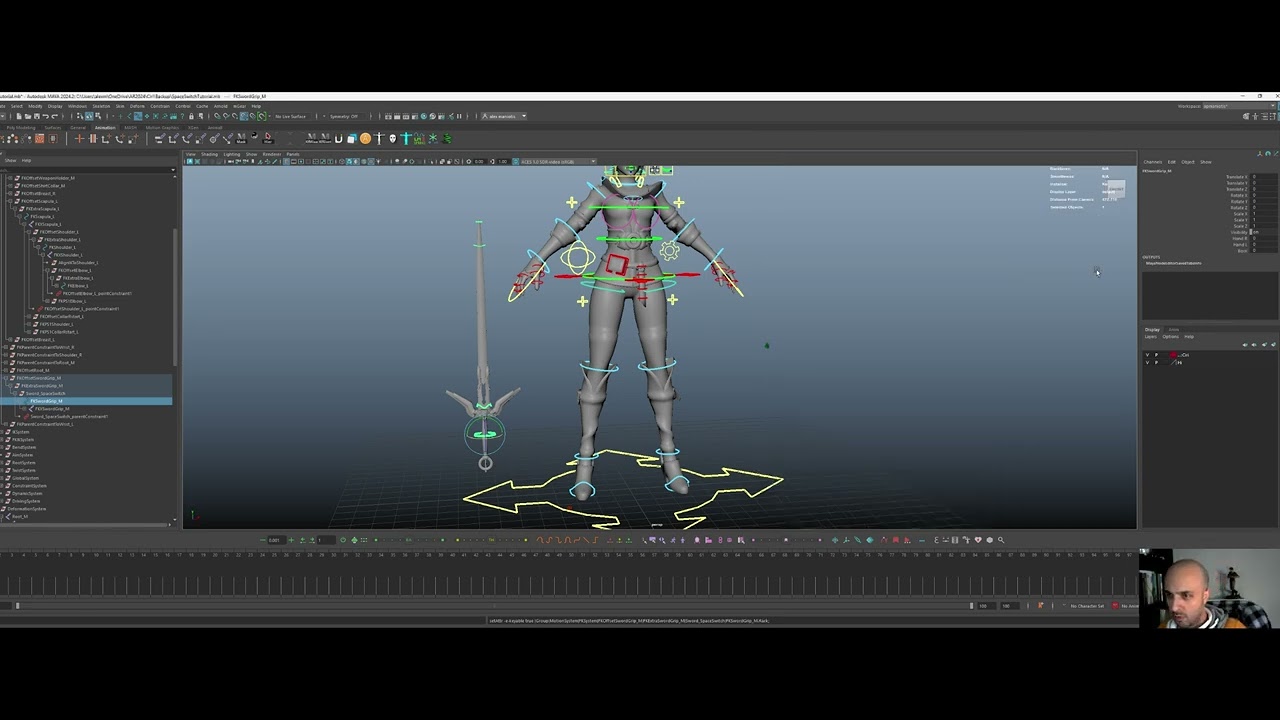Switch to the Animation shelf tab
1280x720 pixels.
105,128
